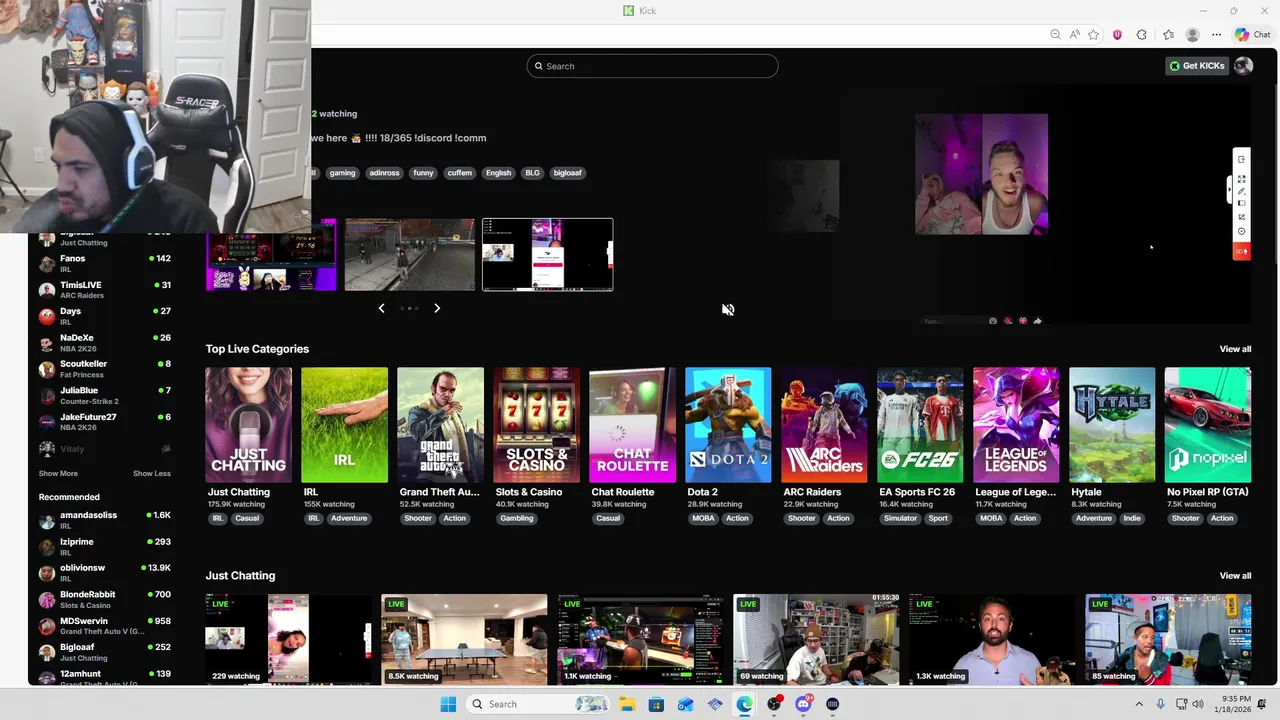The height and width of the screenshot is (720, 1280).
Task: Open oblivionsw recommended channel
Action: pyautogui.click(x=104, y=572)
